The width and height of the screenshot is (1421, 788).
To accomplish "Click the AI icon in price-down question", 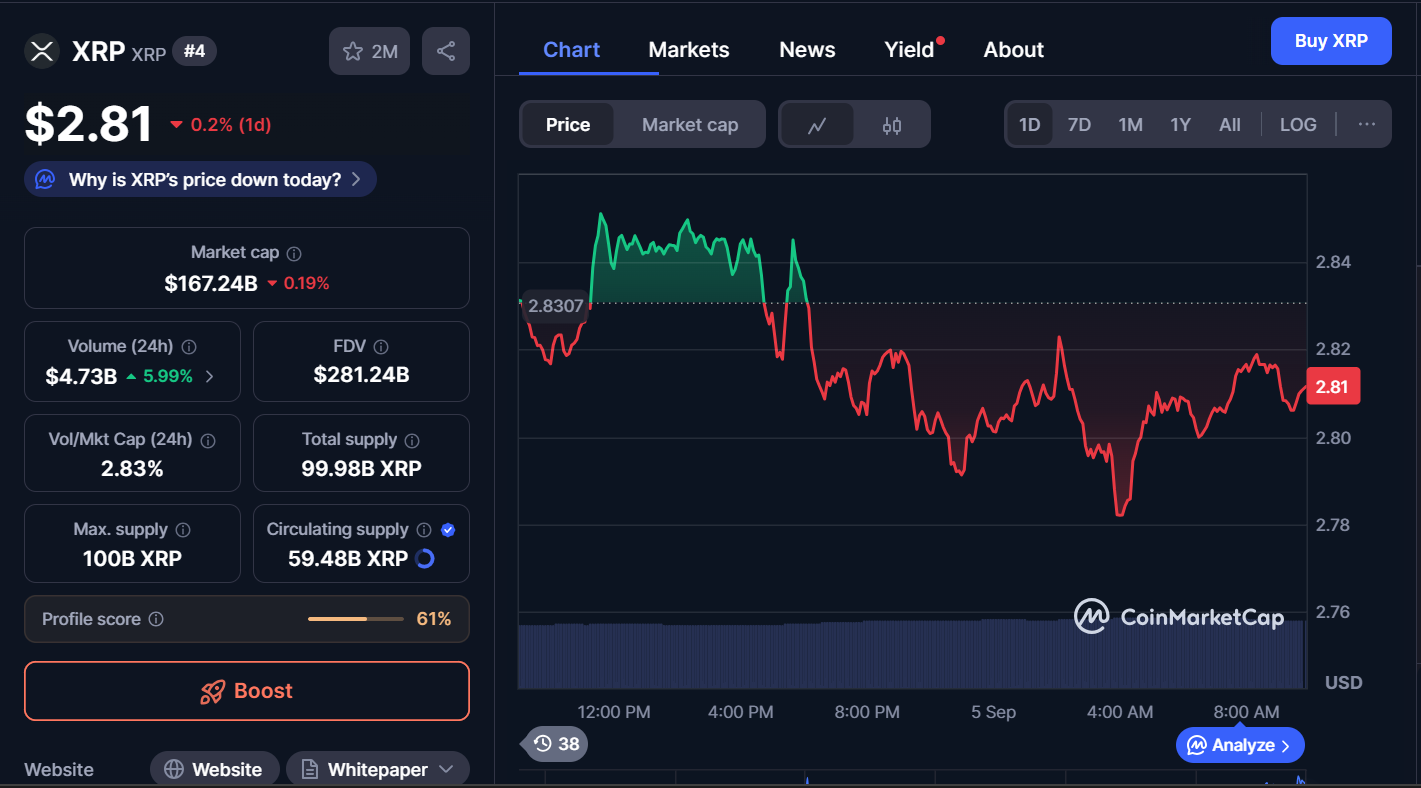I will 45,180.
